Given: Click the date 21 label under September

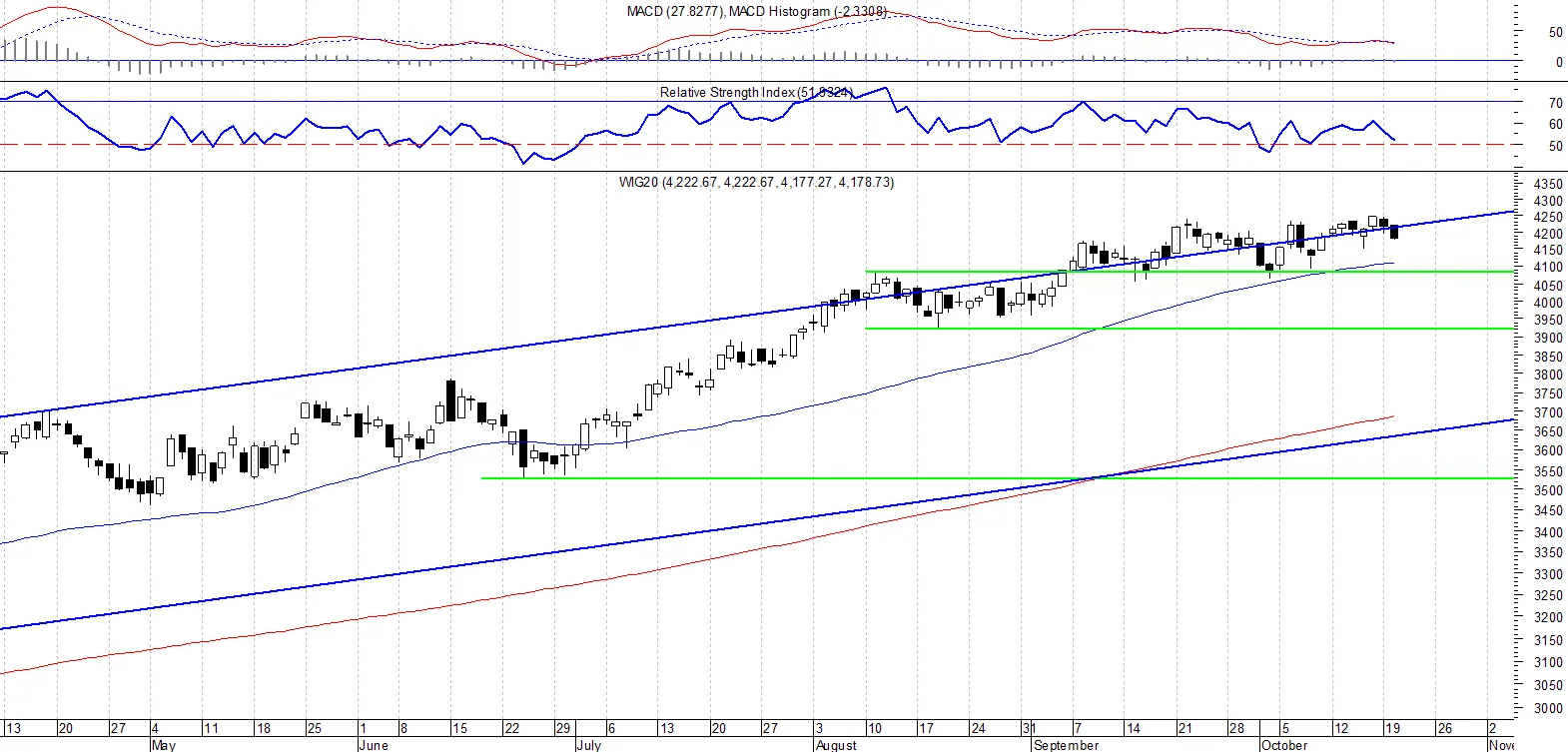Looking at the screenshot, I should [1183, 728].
